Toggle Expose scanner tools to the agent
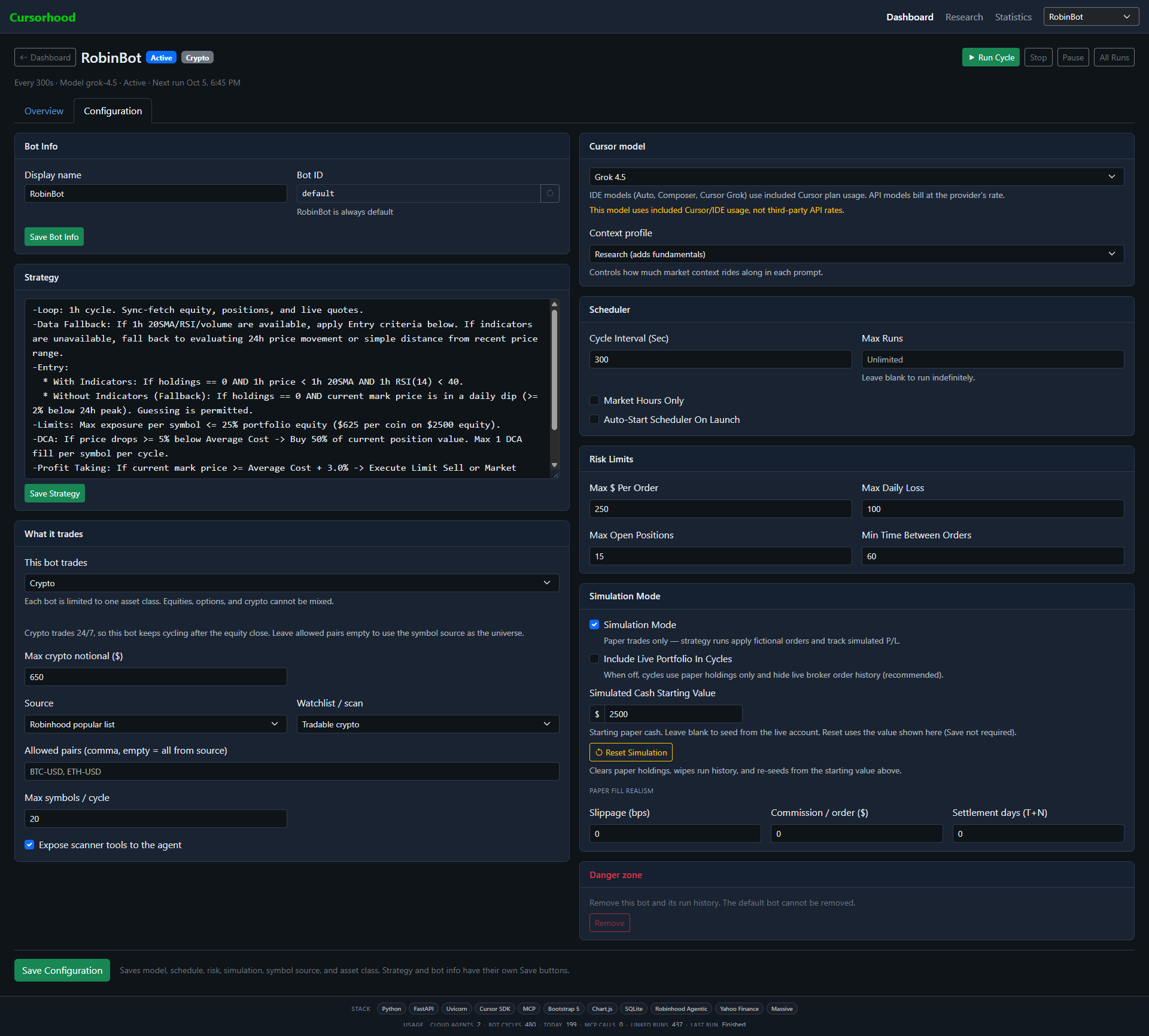Screen dimensions: 1149x1036 coord(29,845)
